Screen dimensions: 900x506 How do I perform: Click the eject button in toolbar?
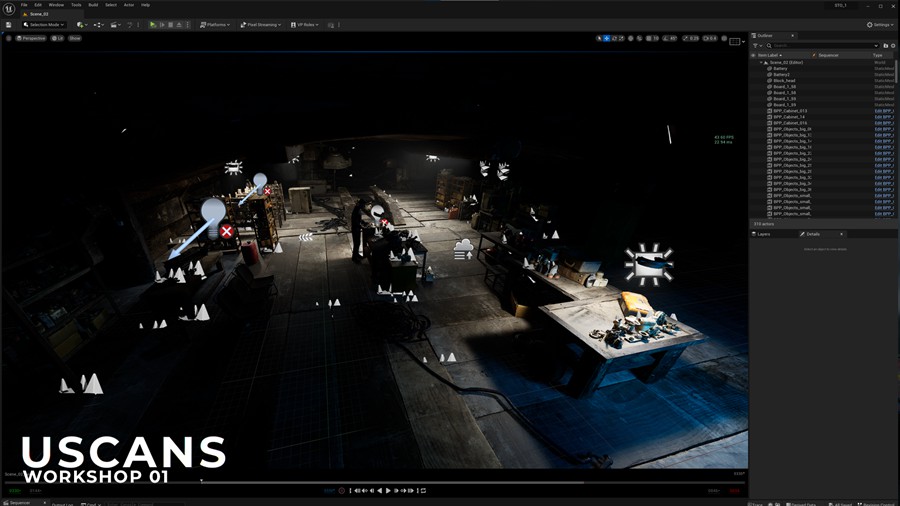coord(179,25)
